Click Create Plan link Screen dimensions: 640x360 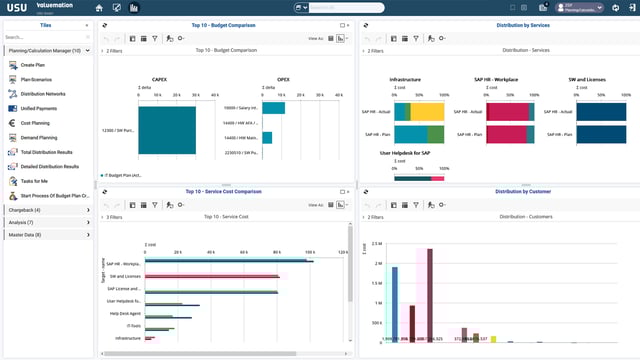33,65
